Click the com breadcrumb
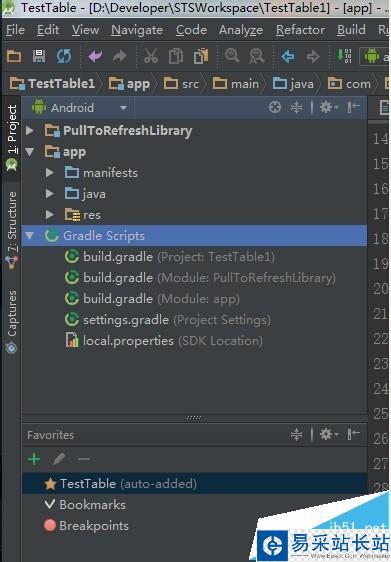391x562 pixels. tap(349, 84)
